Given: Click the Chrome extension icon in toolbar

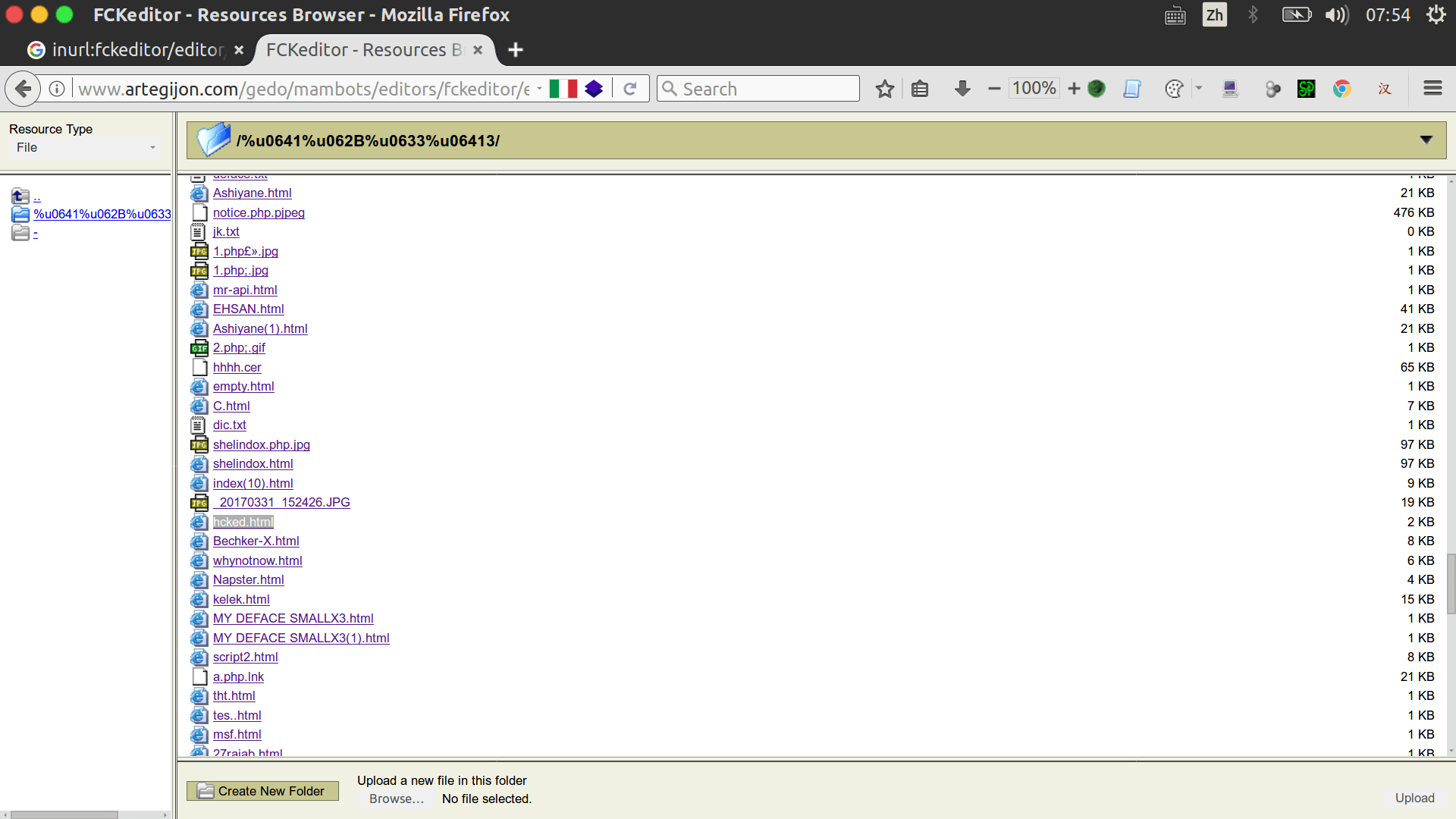Looking at the screenshot, I should point(1342,89).
